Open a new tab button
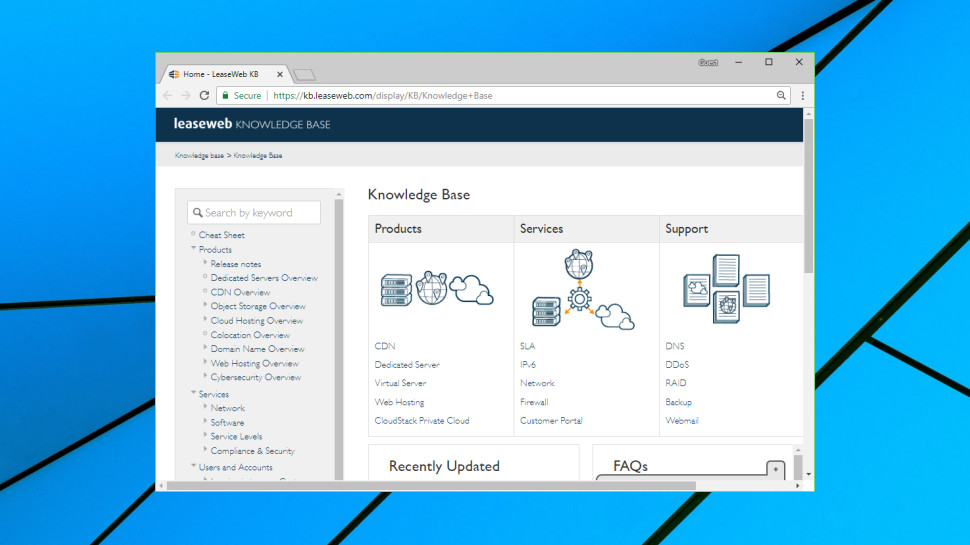 pos(304,75)
